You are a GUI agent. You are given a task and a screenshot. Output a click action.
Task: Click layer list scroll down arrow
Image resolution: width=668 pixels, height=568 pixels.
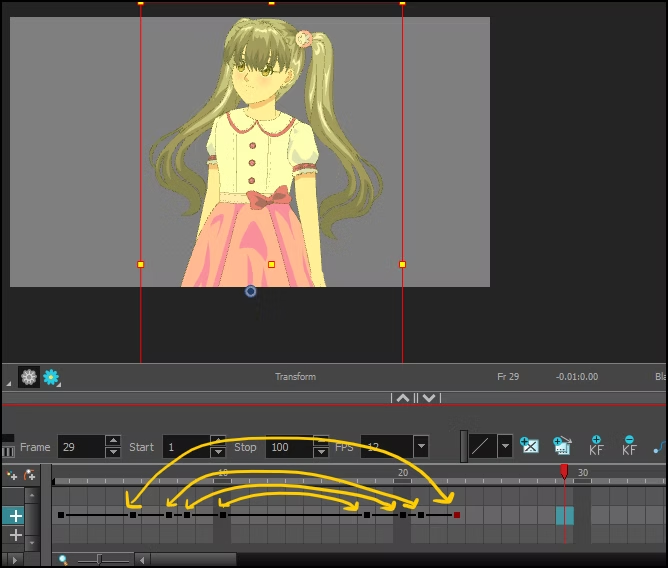point(32,542)
